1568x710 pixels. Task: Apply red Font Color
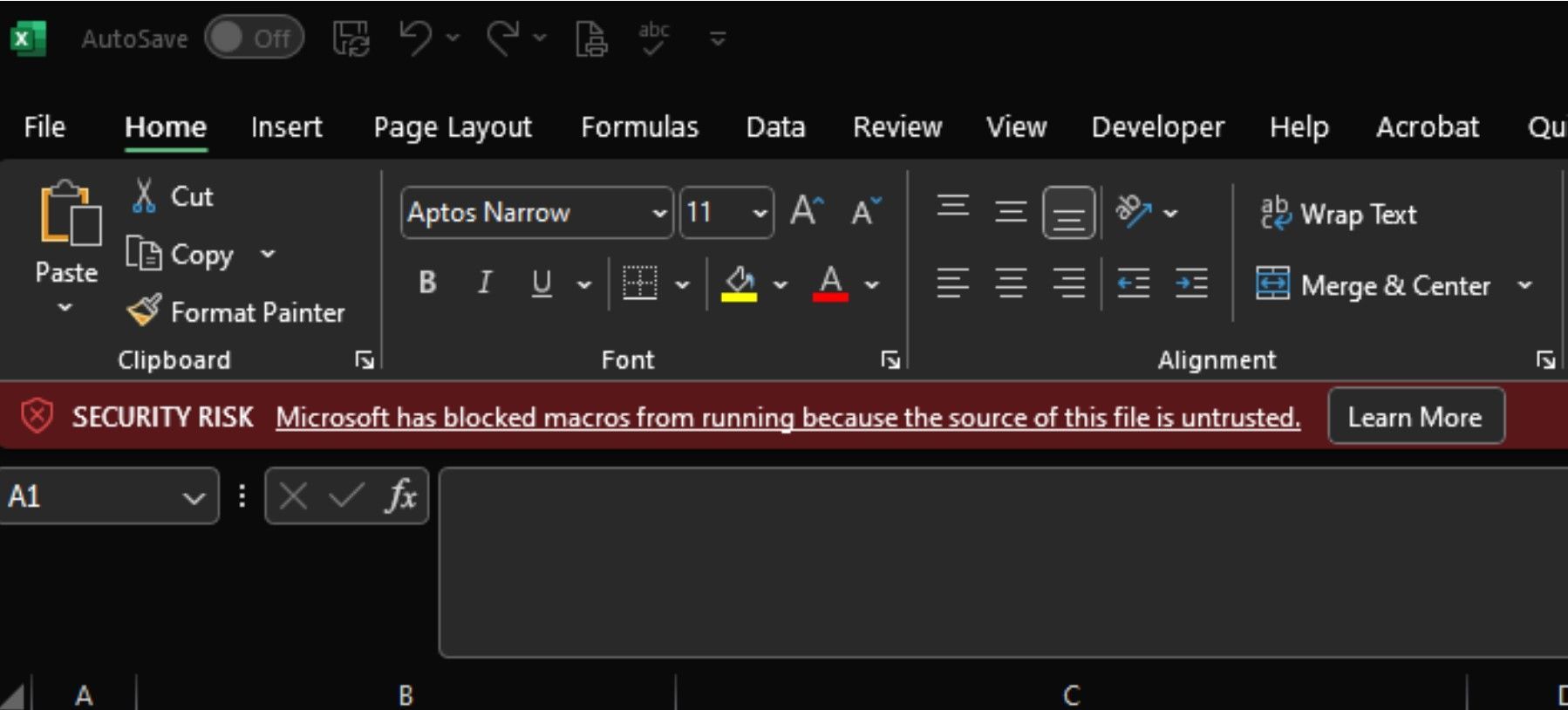(x=831, y=283)
